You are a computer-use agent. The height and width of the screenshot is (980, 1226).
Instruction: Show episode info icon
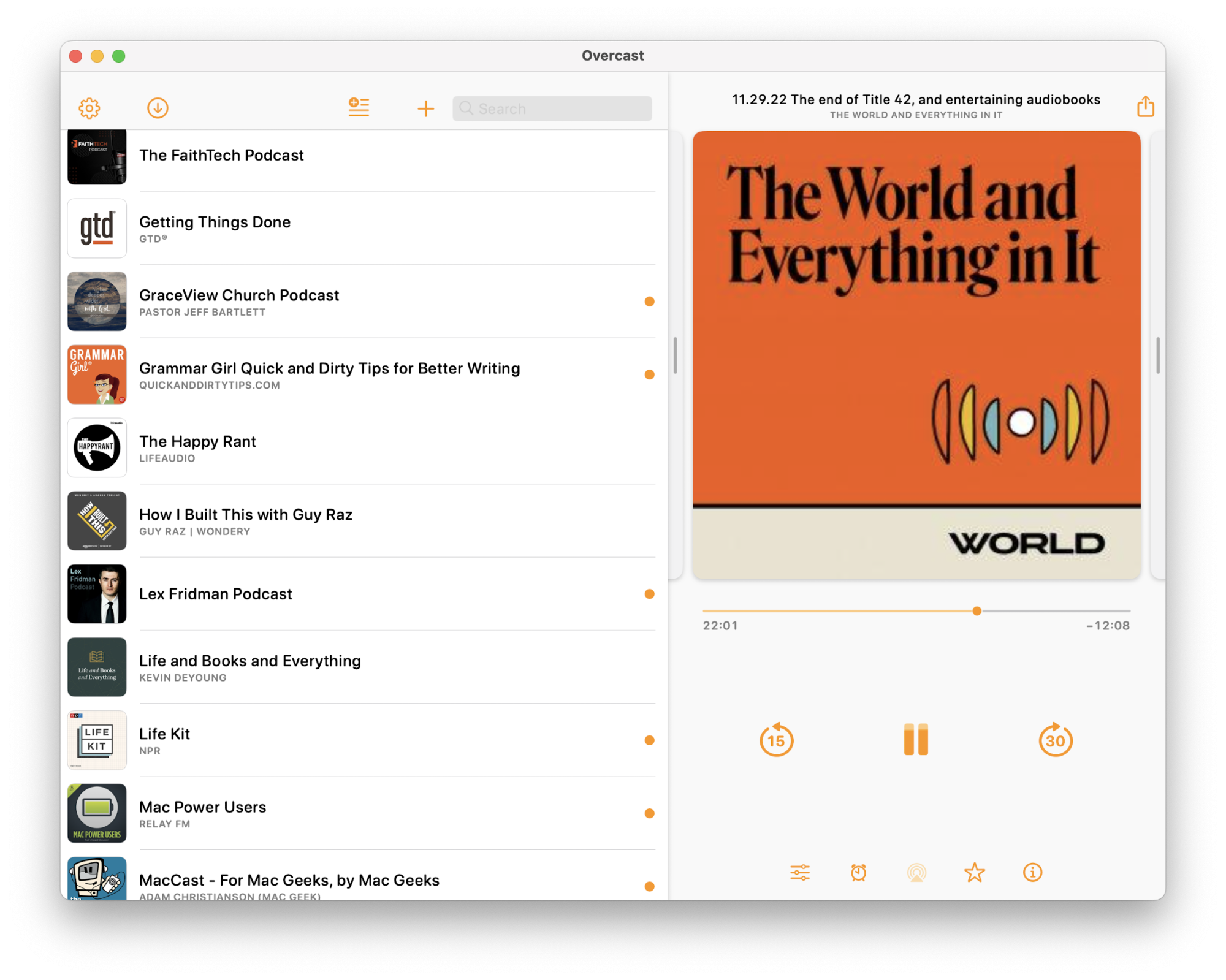pyautogui.click(x=1032, y=872)
